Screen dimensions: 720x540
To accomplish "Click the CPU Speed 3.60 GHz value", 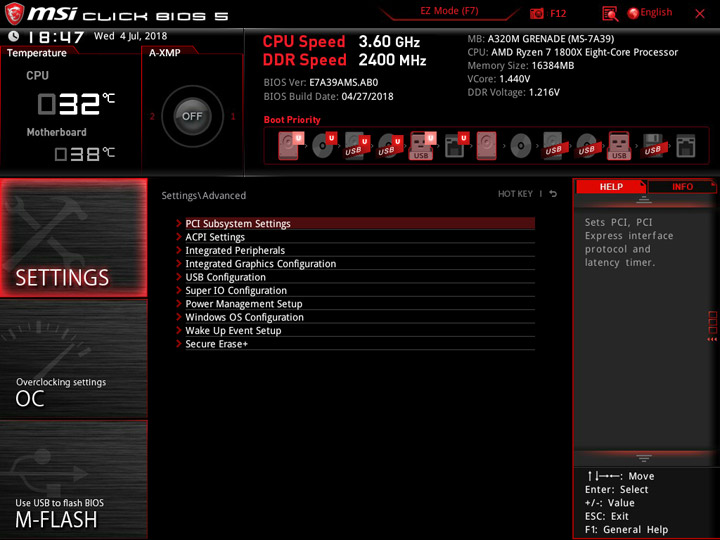I will tap(389, 42).
